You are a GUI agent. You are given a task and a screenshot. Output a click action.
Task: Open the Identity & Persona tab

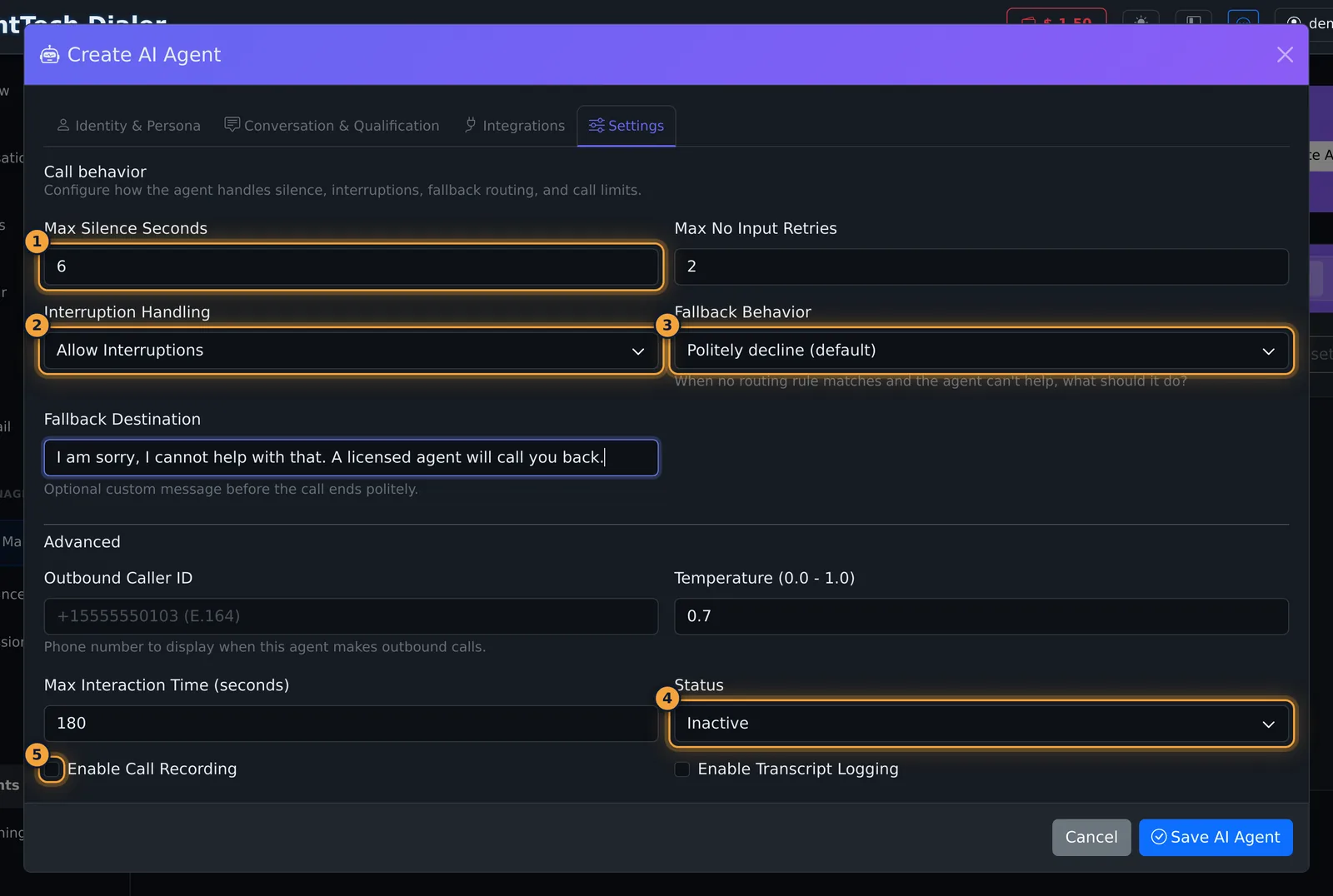tap(128, 126)
